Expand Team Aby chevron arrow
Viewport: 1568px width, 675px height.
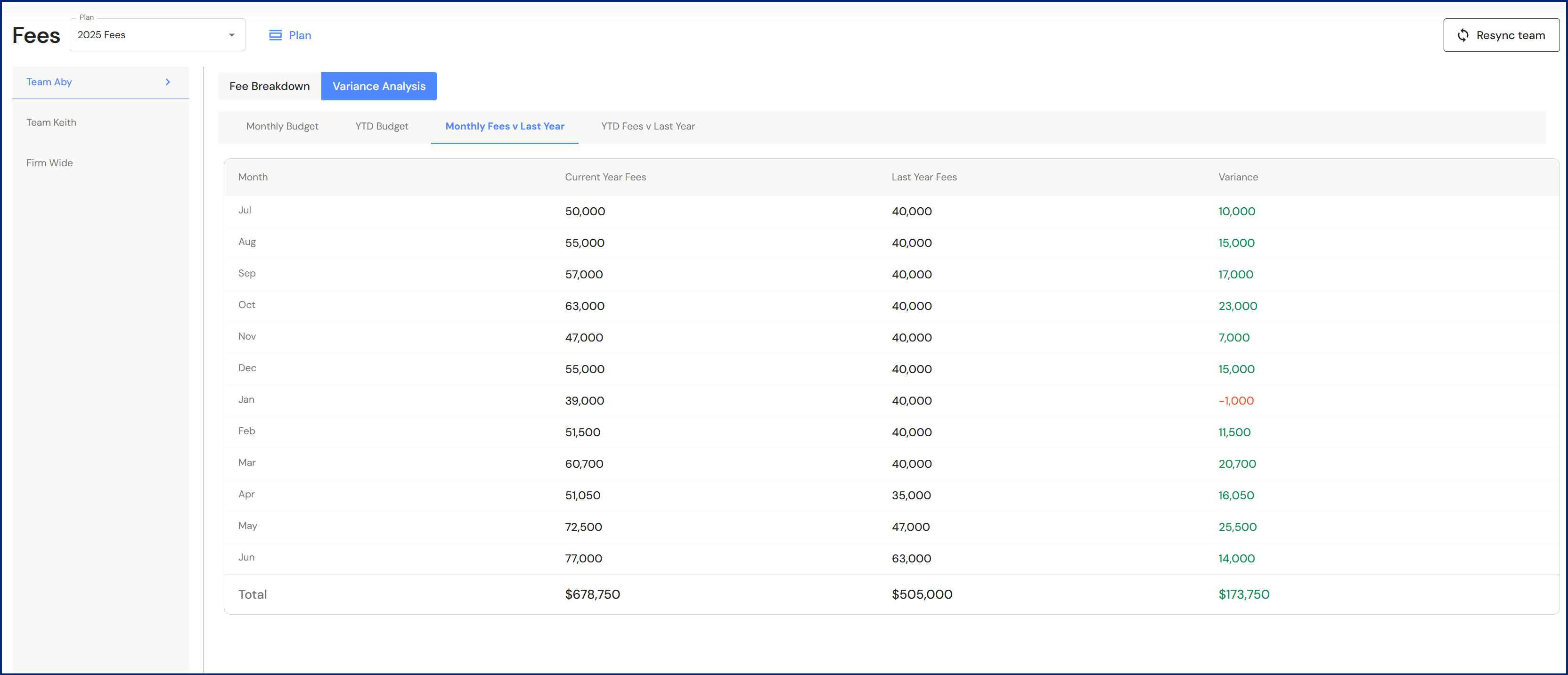168,82
